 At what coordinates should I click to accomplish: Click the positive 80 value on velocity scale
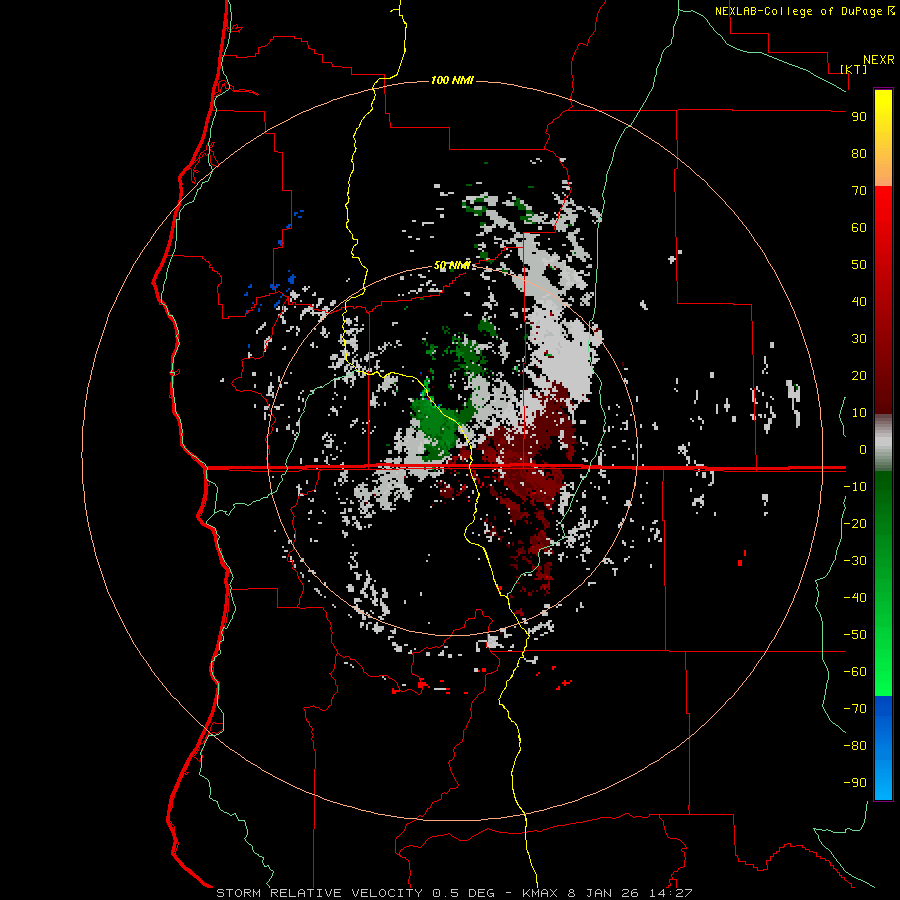(859, 153)
